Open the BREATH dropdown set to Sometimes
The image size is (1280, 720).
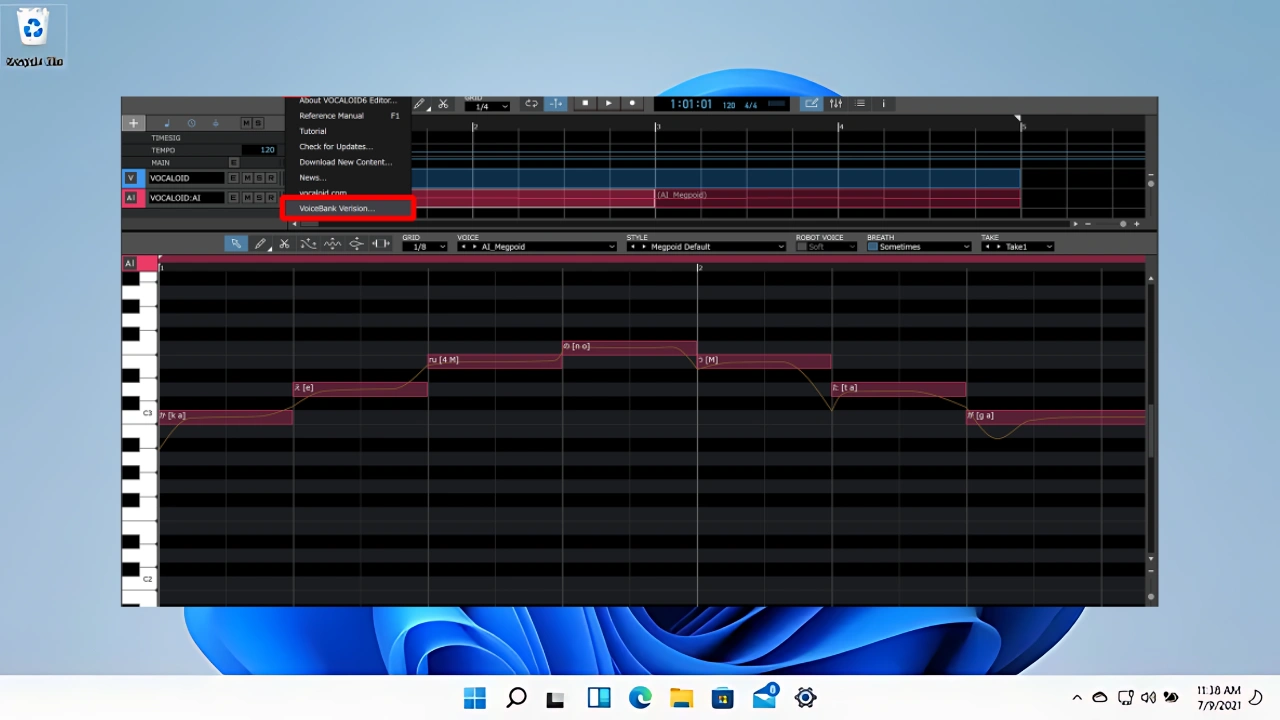pyautogui.click(x=919, y=247)
